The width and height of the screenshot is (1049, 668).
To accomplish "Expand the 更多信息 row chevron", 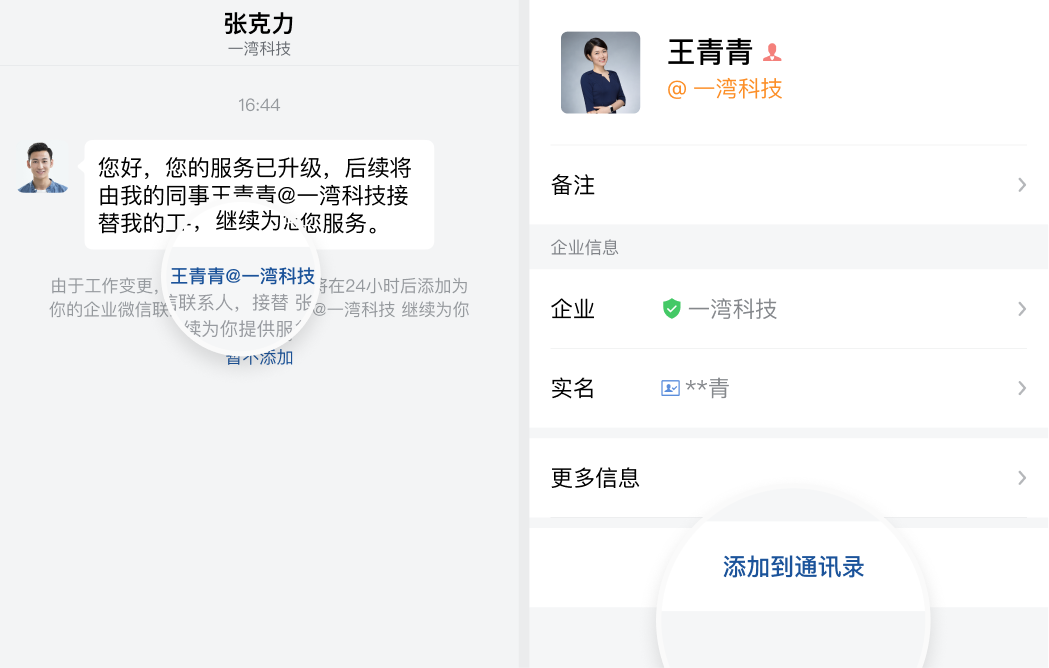I will pos(1021,478).
